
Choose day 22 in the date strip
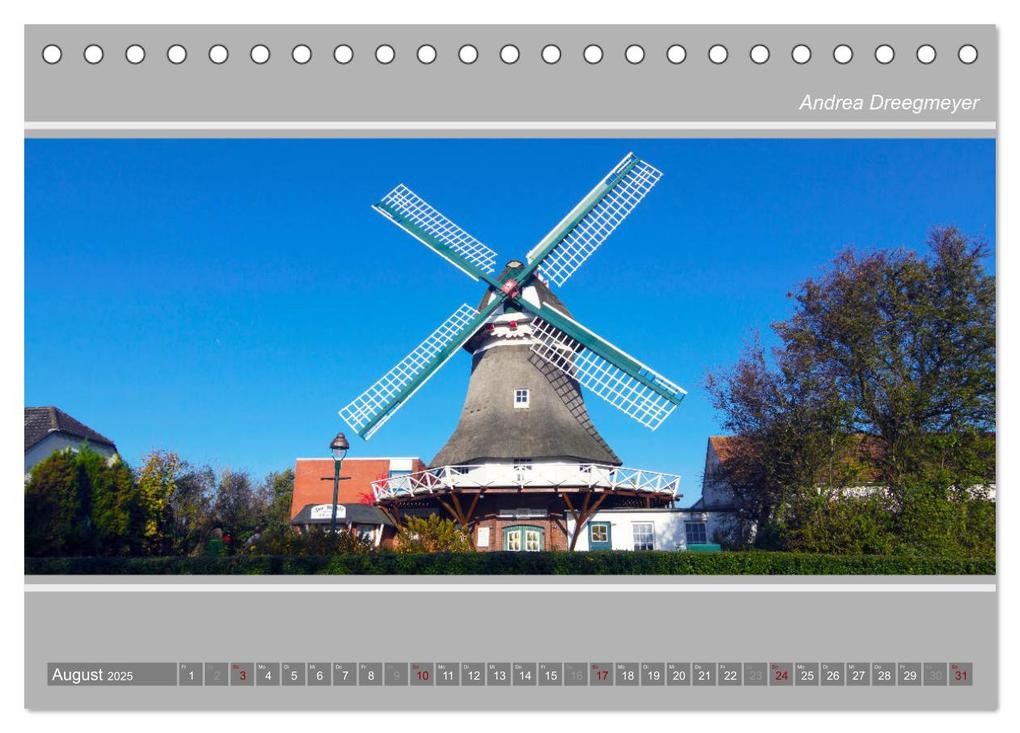(x=730, y=674)
